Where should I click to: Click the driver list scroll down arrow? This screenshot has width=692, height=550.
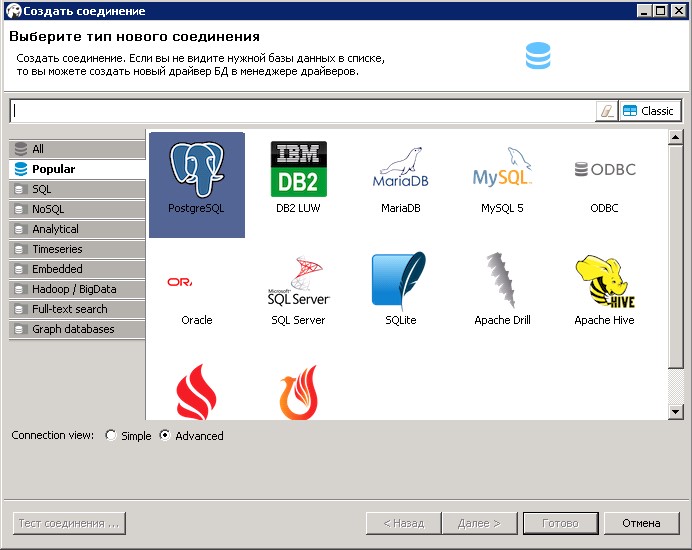tap(675, 412)
